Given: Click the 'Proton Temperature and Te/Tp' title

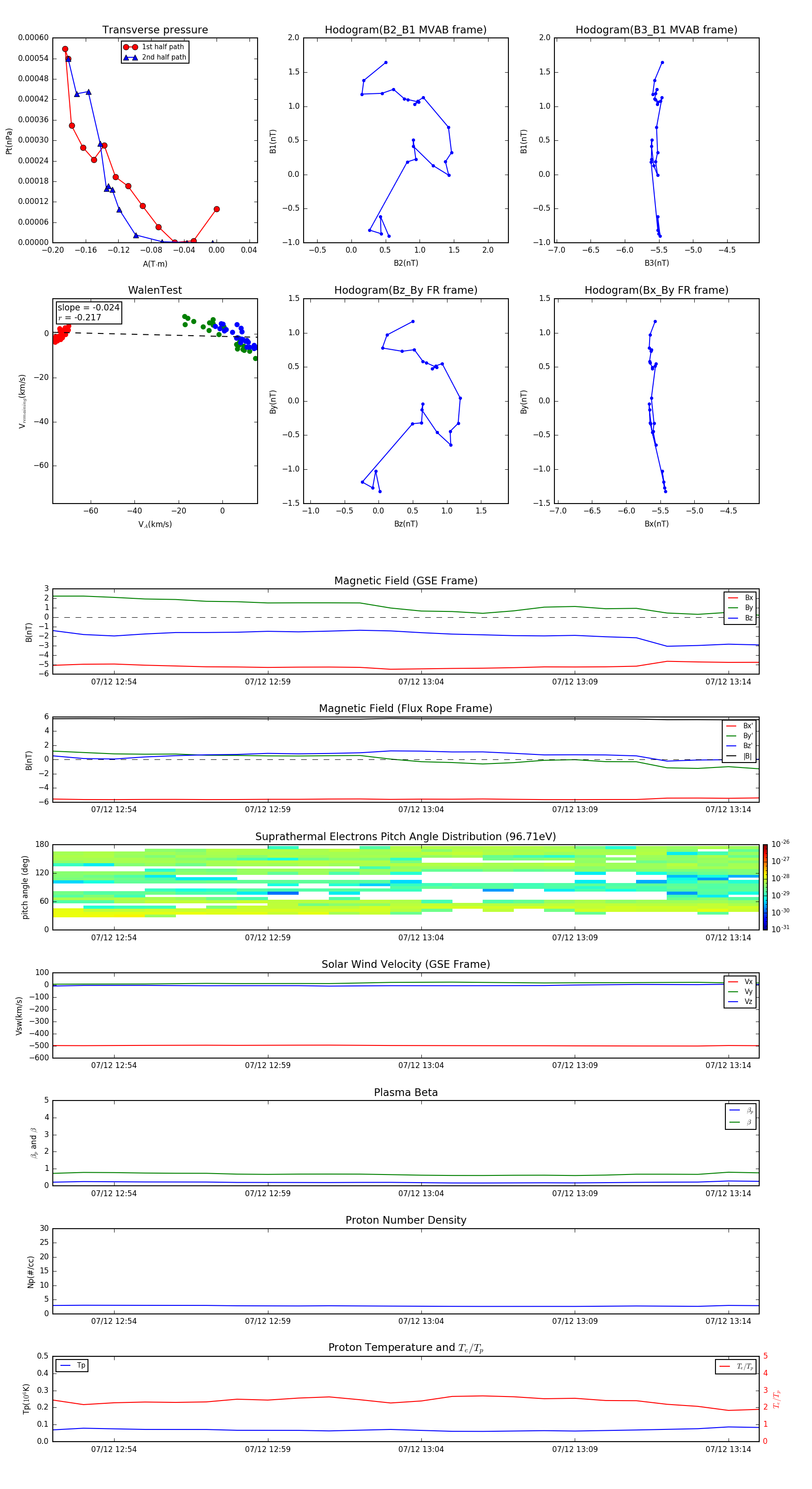Looking at the screenshot, I should (x=406, y=1348).
